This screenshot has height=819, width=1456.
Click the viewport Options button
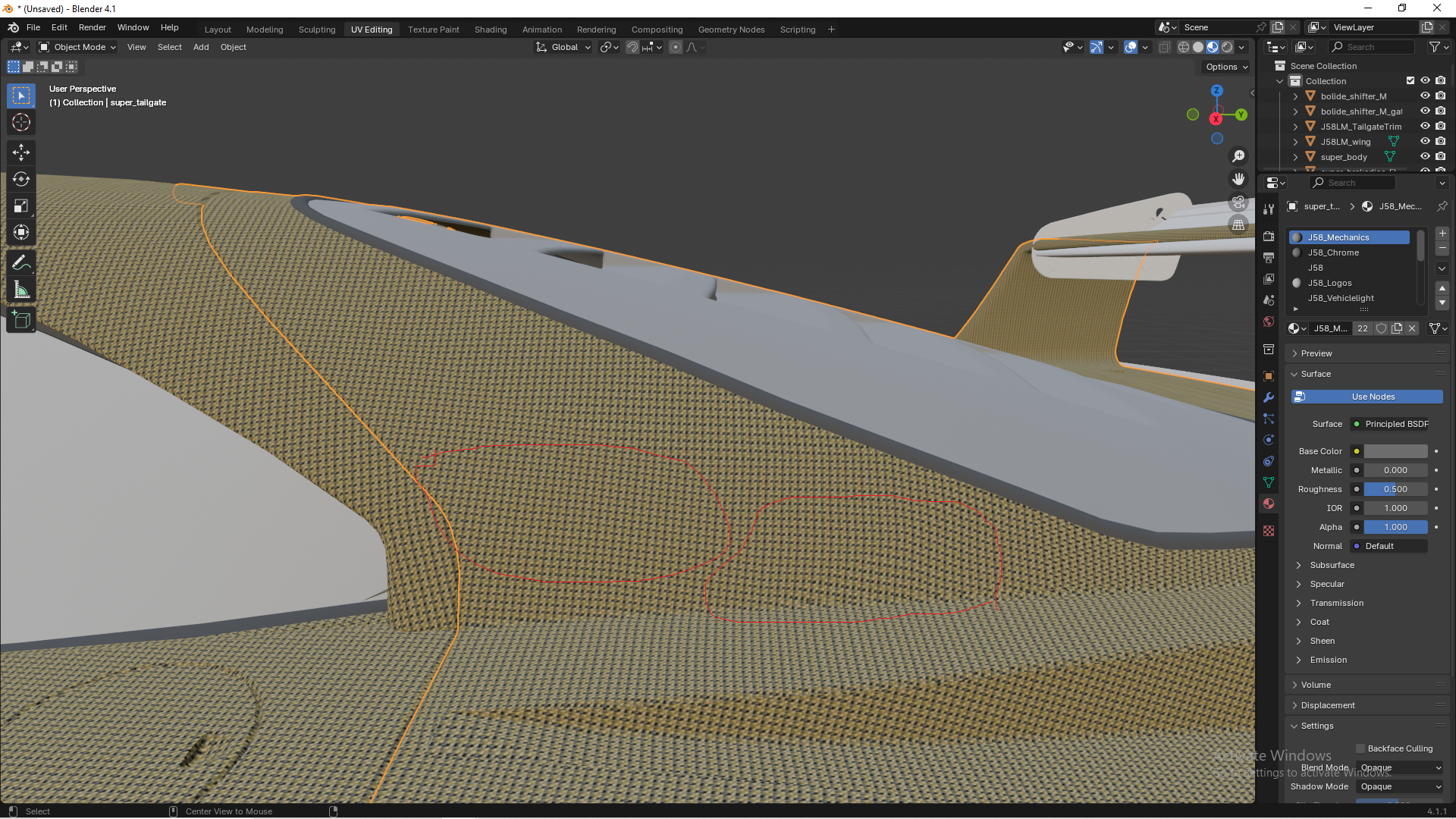click(1226, 67)
